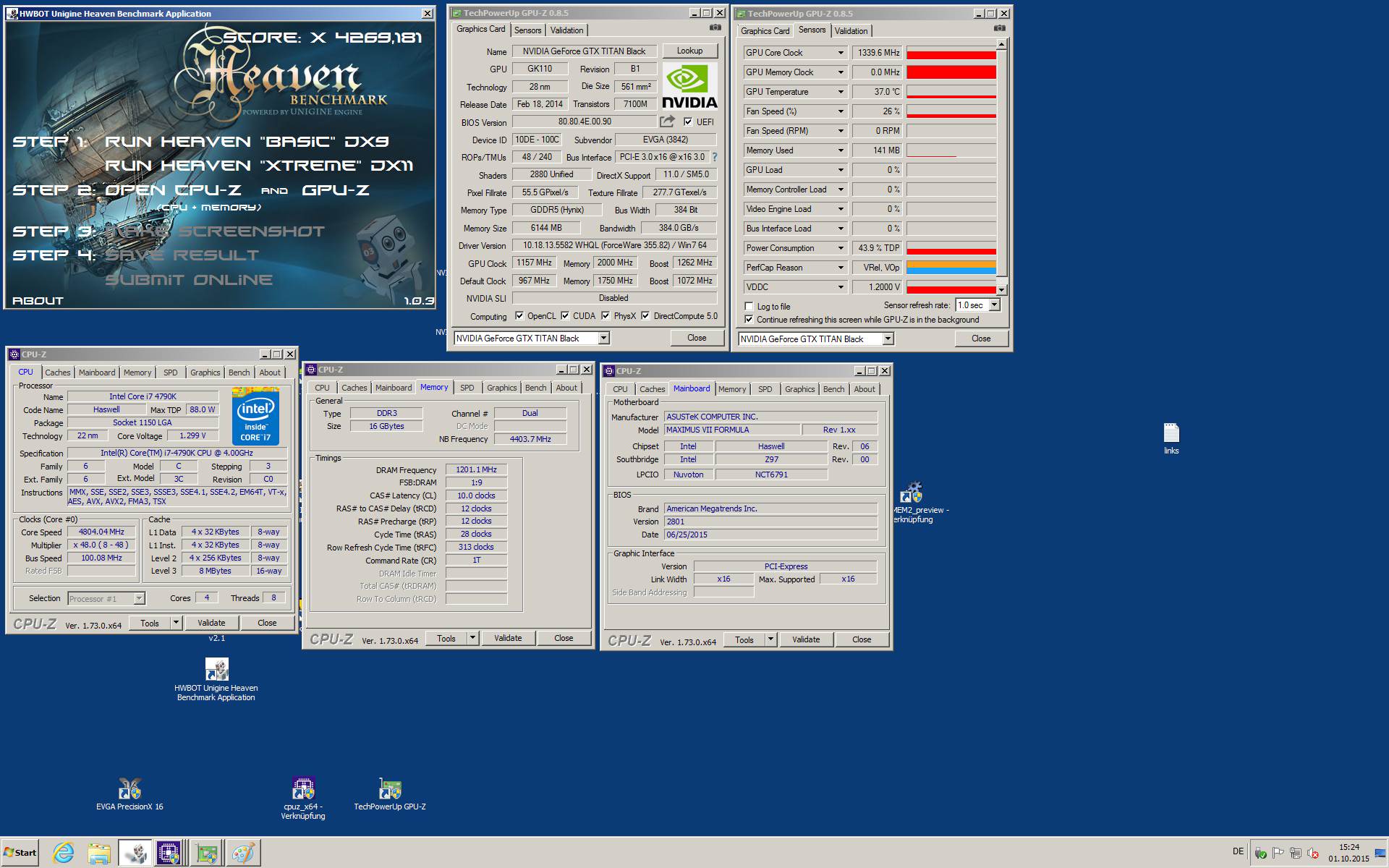The height and width of the screenshot is (868, 1389).
Task: Toggle the CUDA computing checkbox
Action: click(x=564, y=315)
